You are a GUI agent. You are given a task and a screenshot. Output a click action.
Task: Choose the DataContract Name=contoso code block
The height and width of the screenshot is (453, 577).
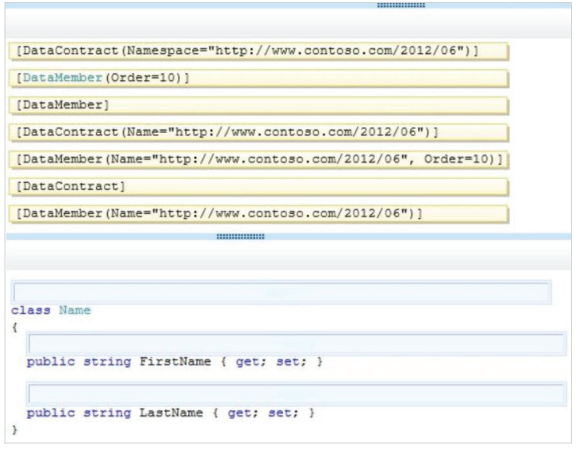click(259, 132)
